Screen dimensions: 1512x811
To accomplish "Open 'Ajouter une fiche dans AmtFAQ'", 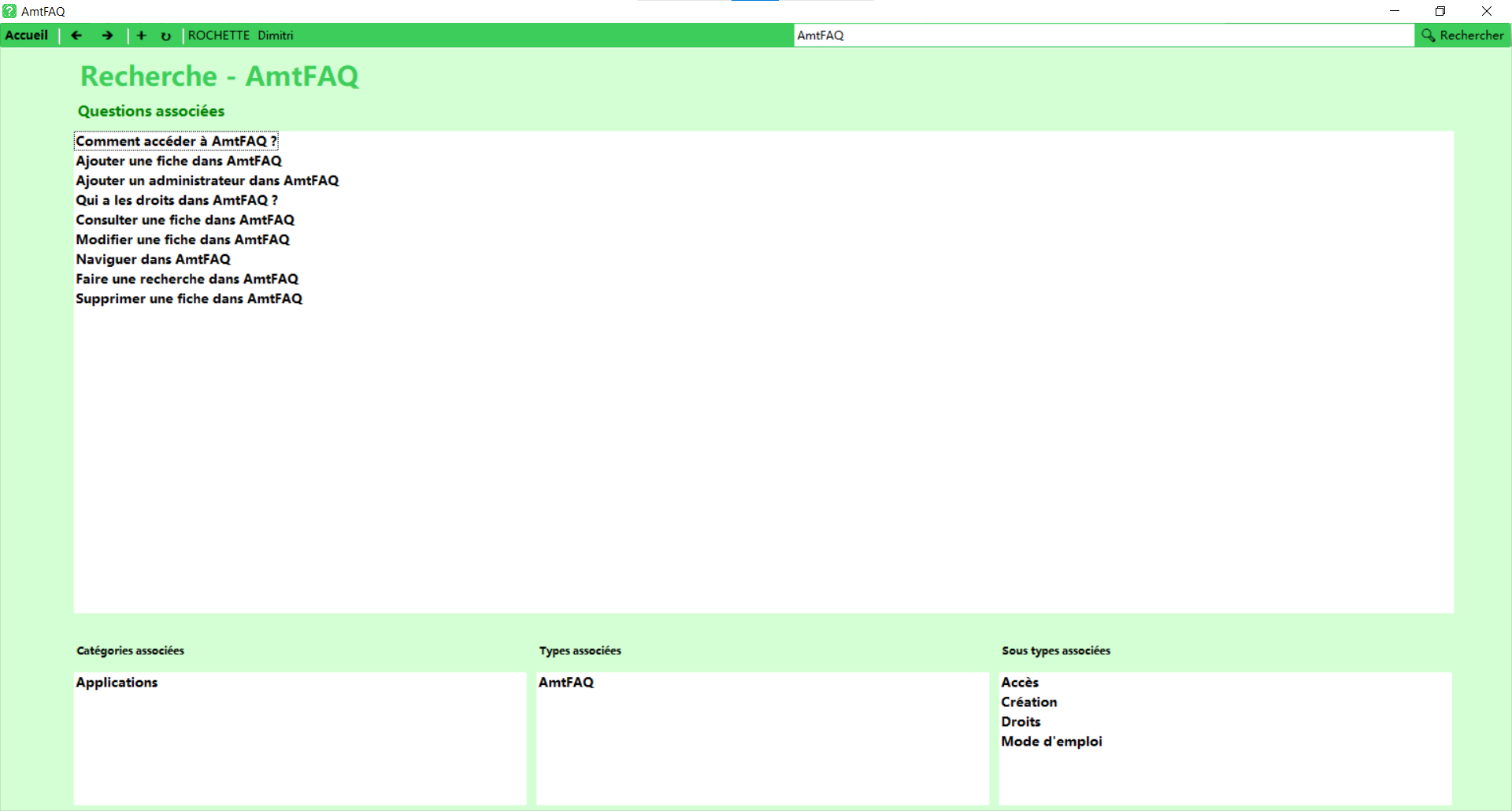I will click(178, 161).
